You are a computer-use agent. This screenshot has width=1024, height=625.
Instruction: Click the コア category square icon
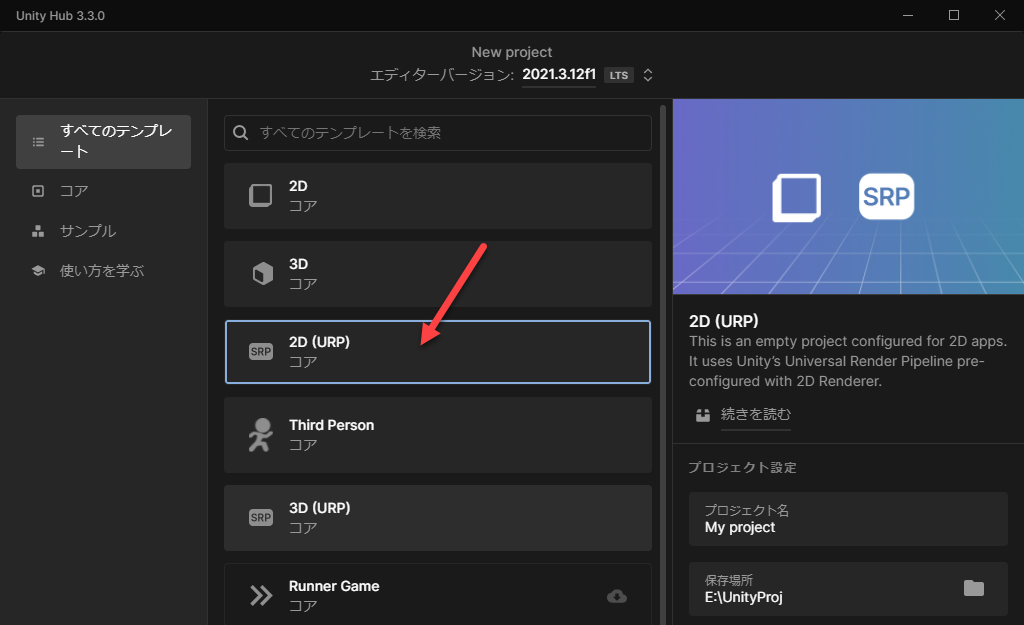coord(38,191)
